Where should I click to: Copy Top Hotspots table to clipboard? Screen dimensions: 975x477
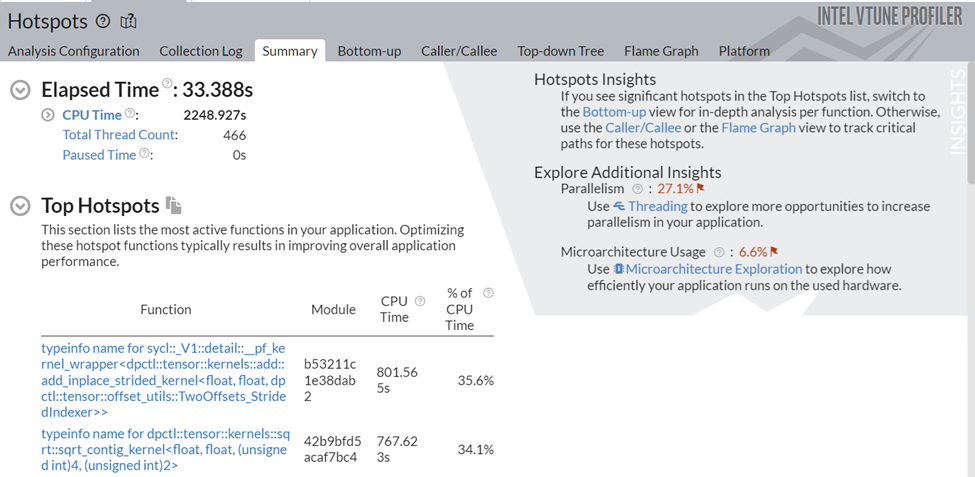pyautogui.click(x=174, y=206)
